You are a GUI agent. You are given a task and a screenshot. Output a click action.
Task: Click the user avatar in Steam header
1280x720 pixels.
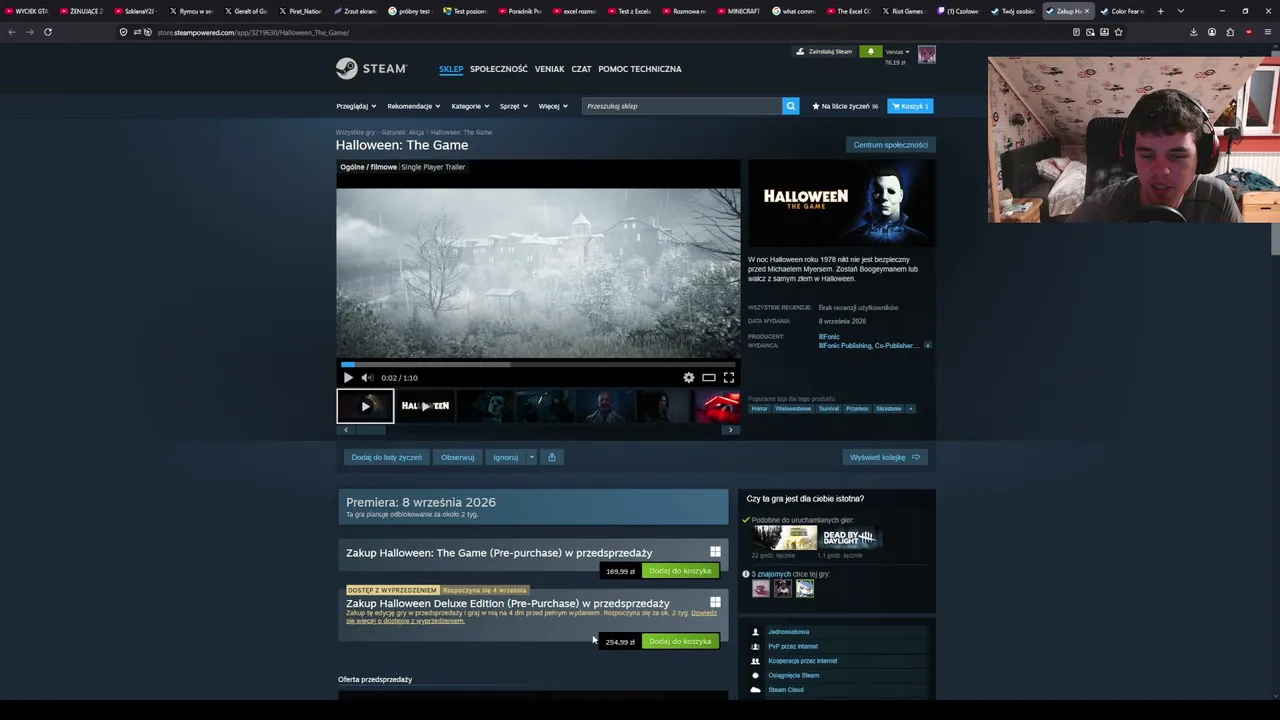(927, 55)
